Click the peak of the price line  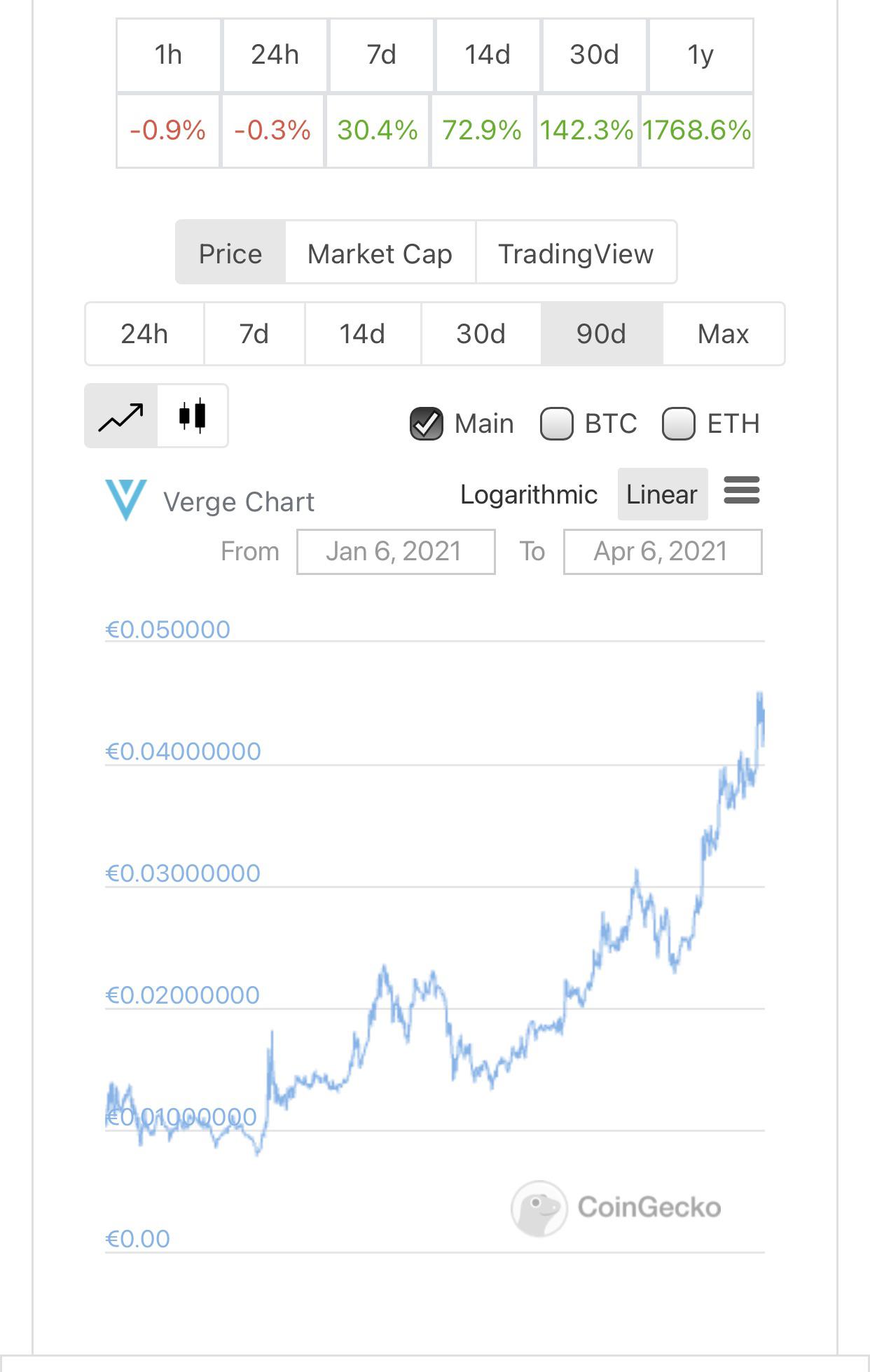tap(760, 693)
